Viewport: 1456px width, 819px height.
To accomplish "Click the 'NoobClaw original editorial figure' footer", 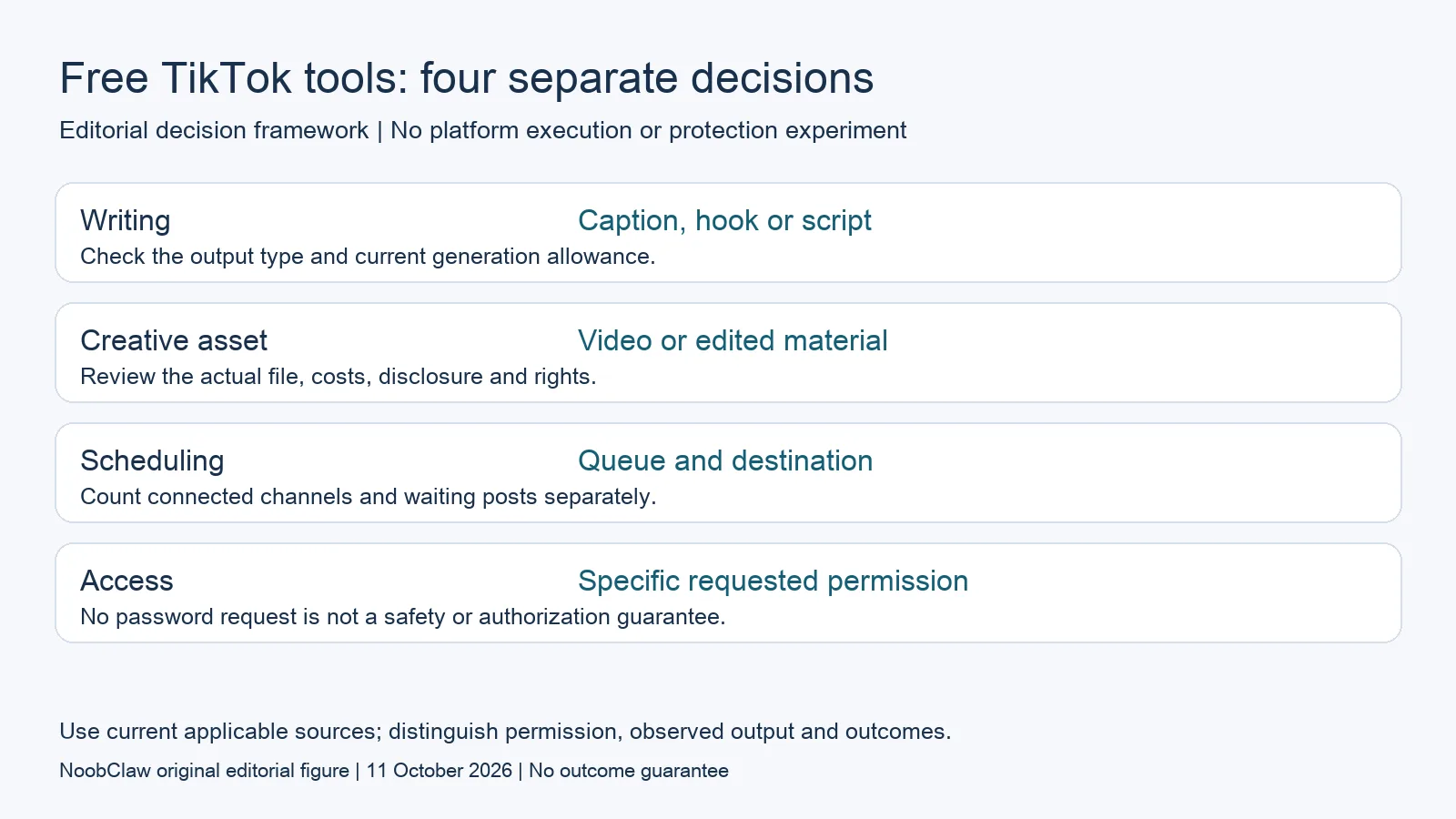I will click(394, 771).
